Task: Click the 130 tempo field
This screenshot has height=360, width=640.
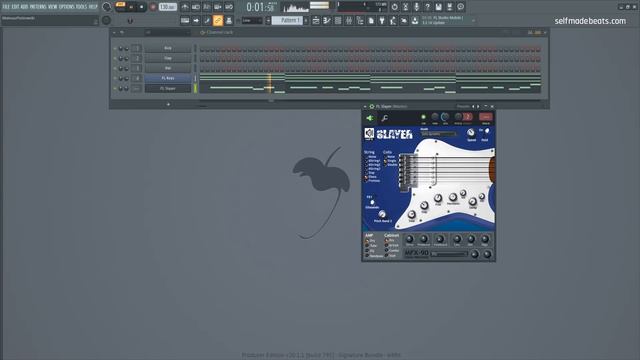Action: point(167,7)
